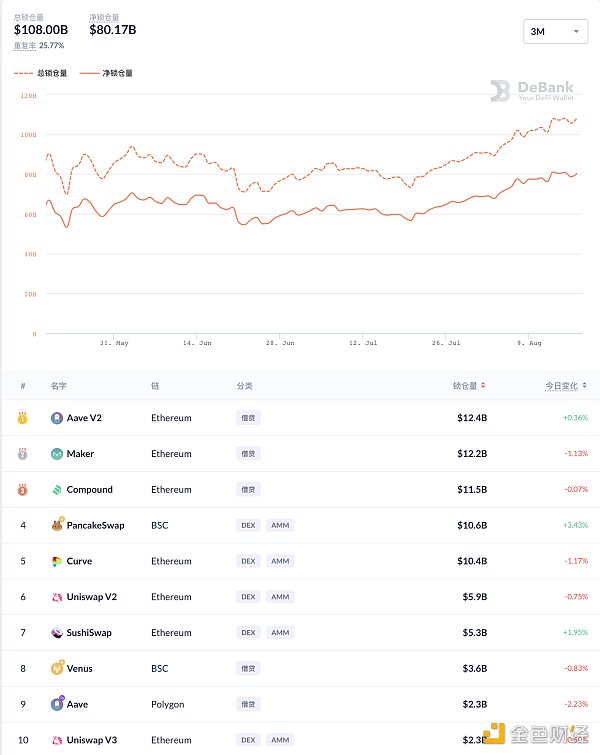Sort the table by 今日变化 column
Screen dimensions: 600x755
(x=566, y=385)
